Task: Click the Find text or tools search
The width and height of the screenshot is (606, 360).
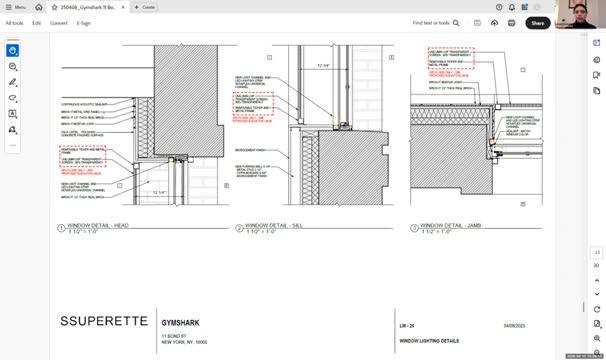Action: pyautogui.click(x=436, y=23)
